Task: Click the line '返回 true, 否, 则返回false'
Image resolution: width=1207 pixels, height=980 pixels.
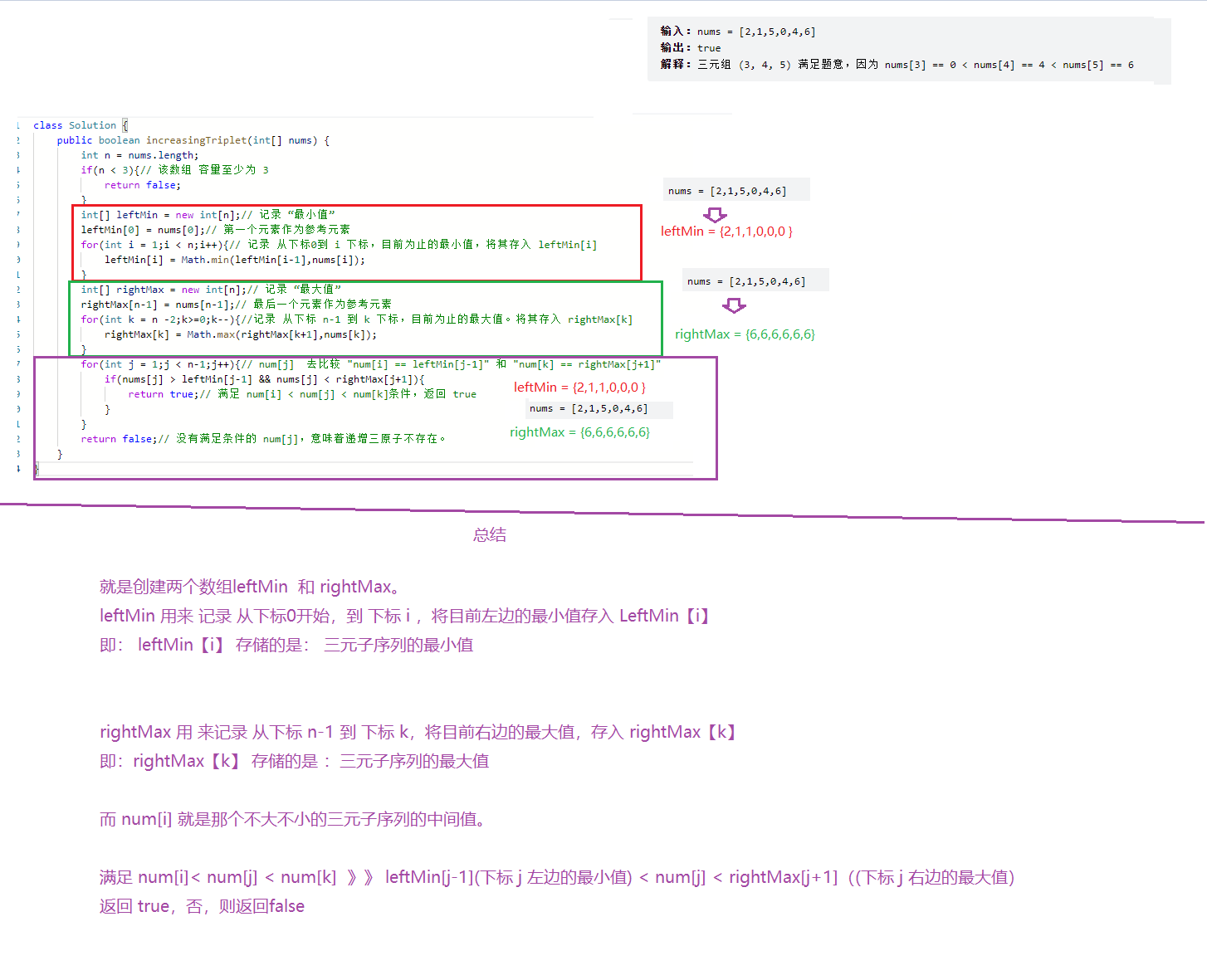Action: (202, 906)
